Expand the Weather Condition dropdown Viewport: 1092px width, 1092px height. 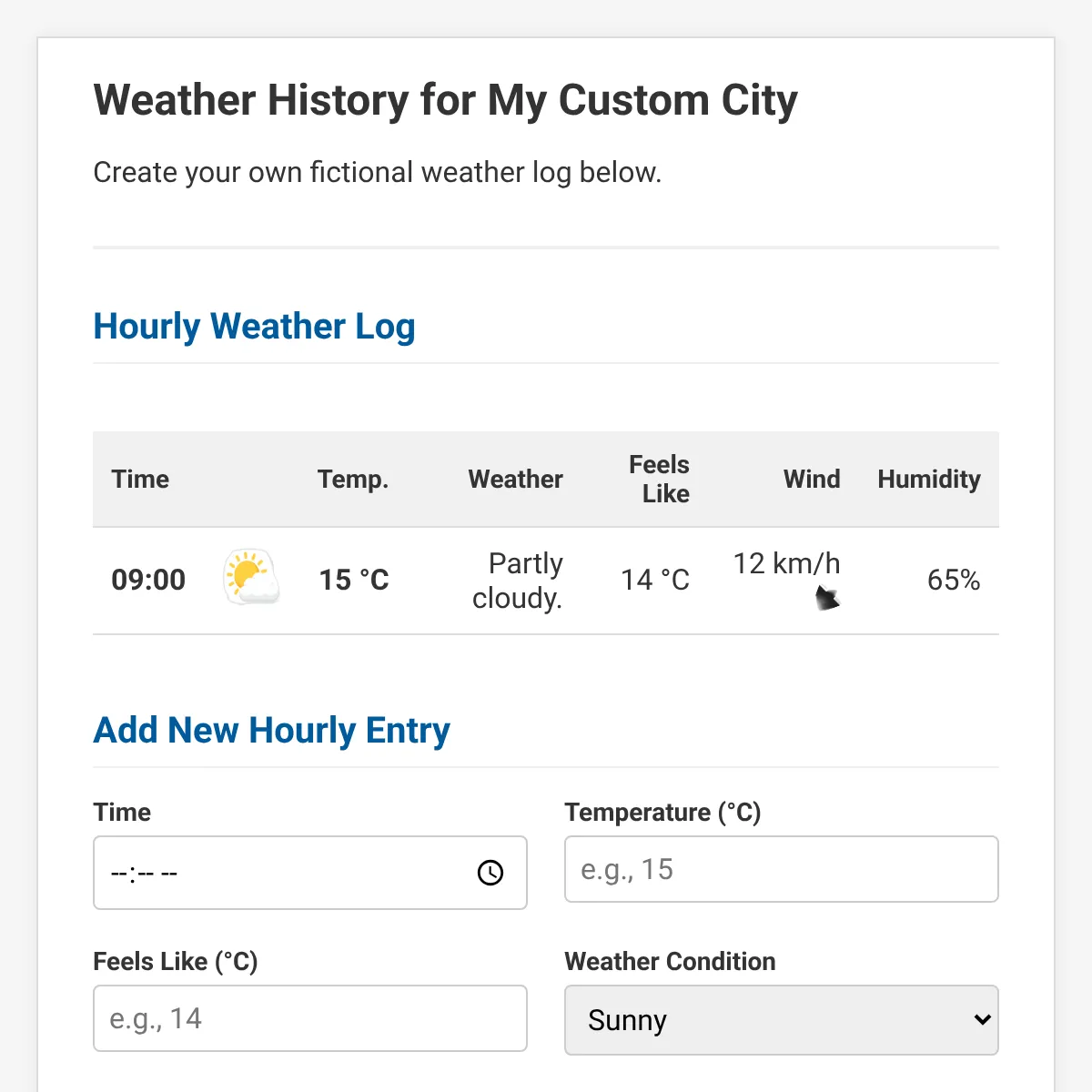781,1020
